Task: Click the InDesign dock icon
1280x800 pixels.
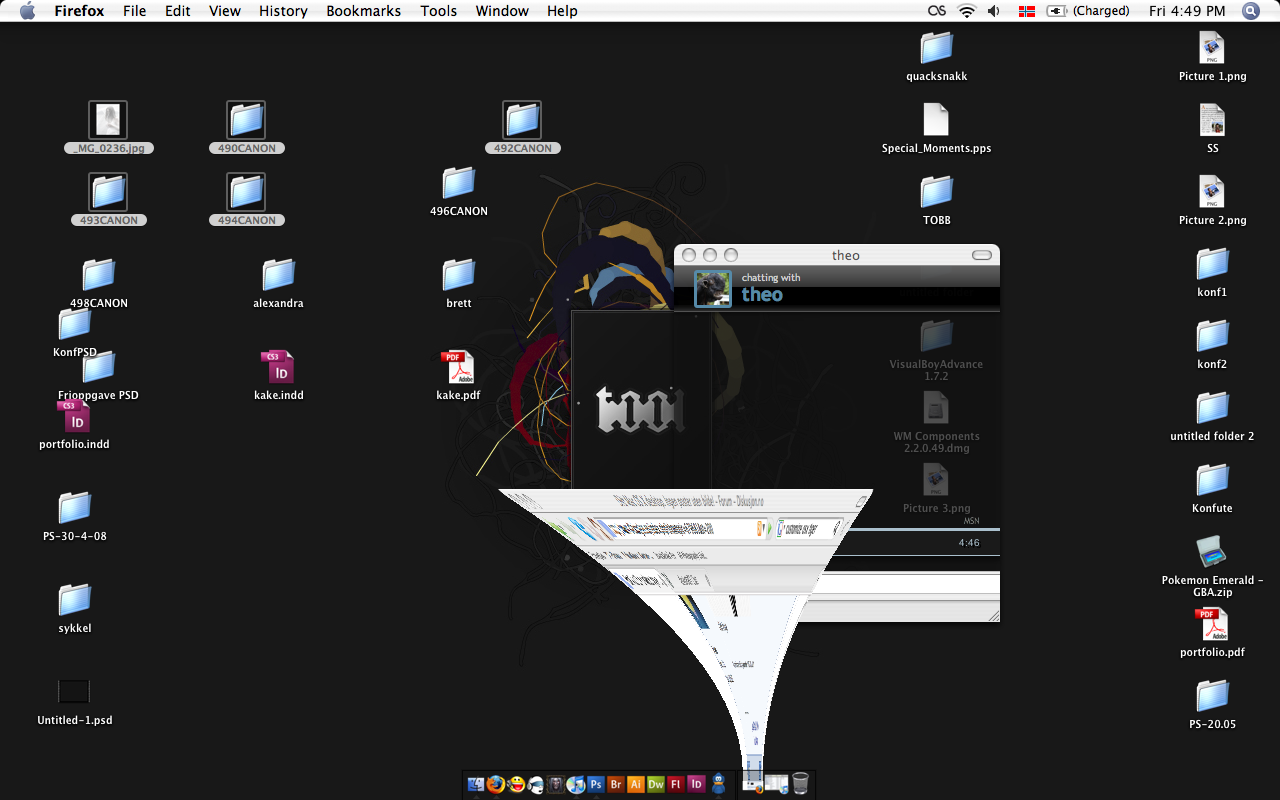Action: (x=697, y=785)
